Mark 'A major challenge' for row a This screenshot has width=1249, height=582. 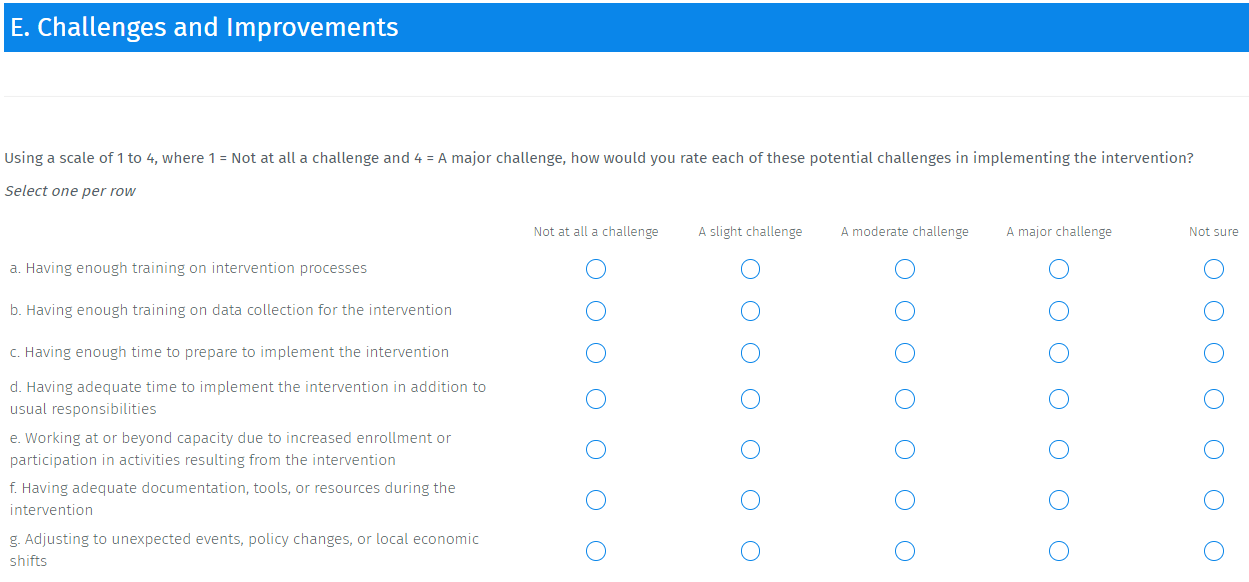[x=1059, y=269]
